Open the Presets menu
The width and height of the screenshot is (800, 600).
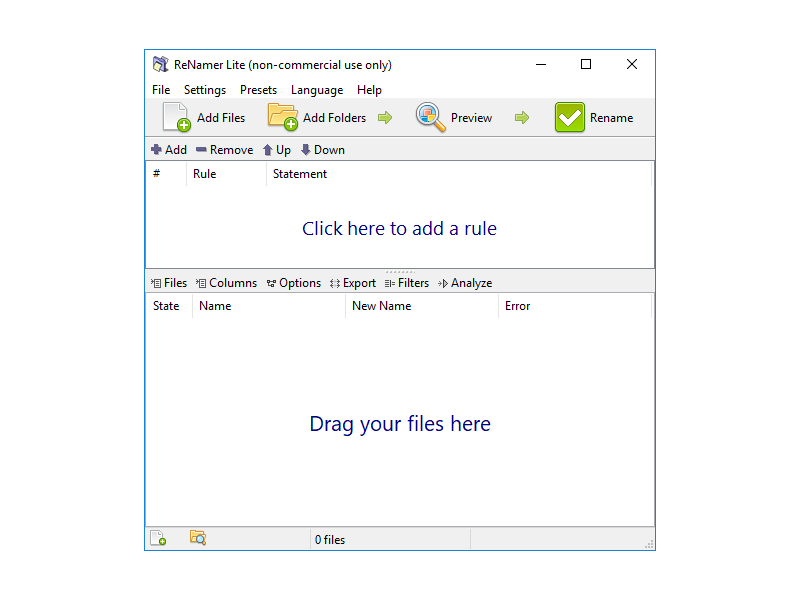(x=258, y=90)
